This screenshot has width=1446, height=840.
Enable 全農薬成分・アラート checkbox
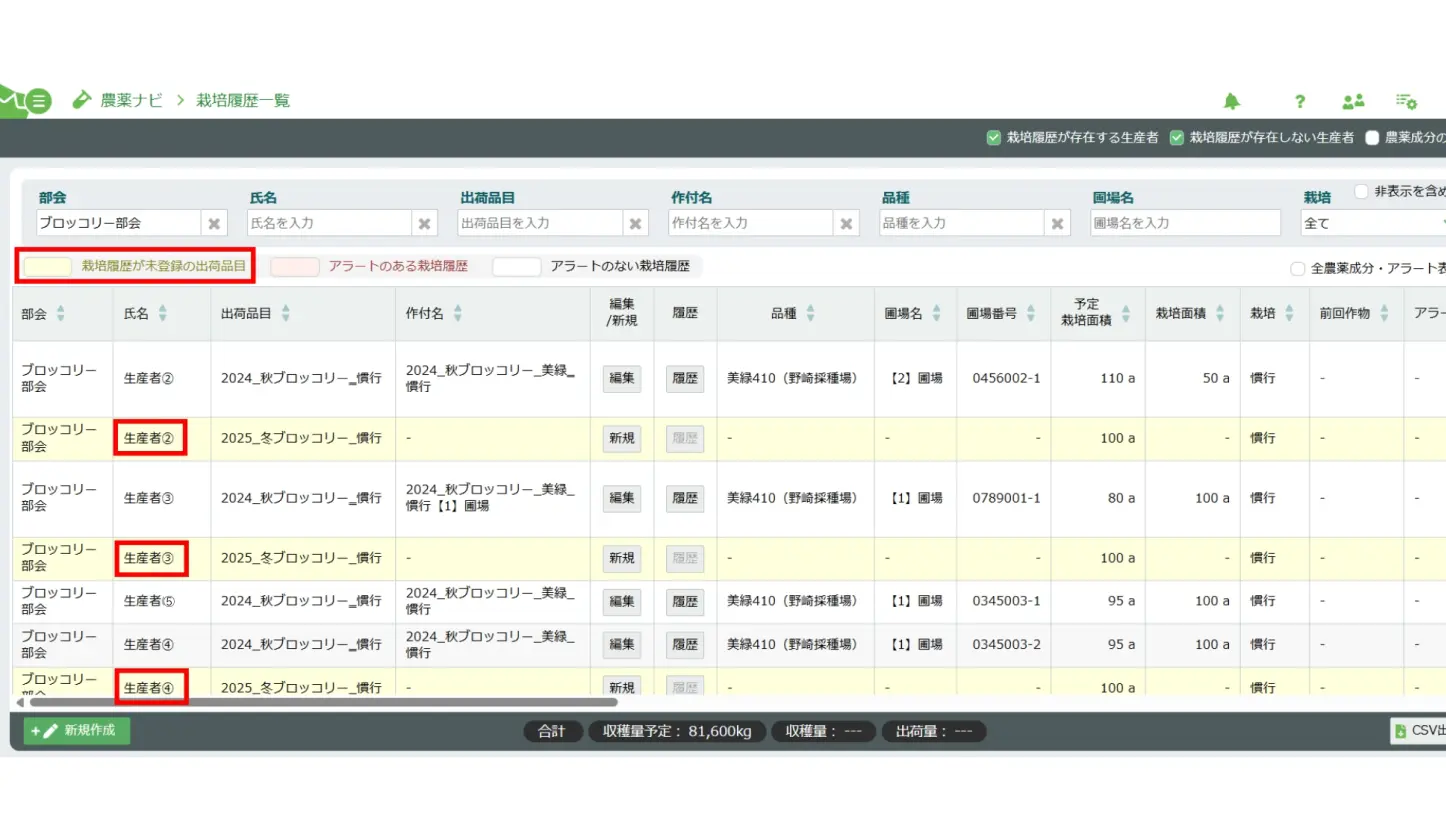pyautogui.click(x=1298, y=268)
